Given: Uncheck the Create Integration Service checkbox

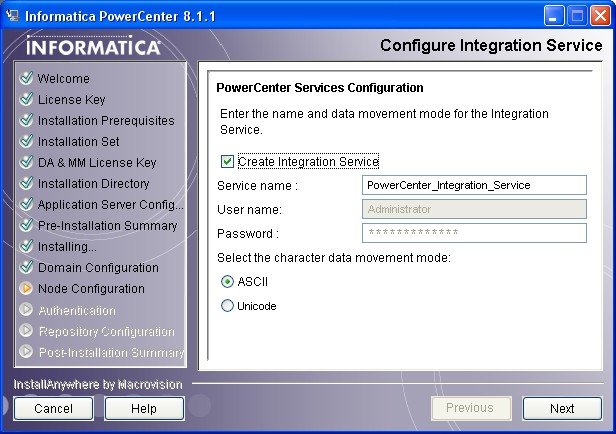Looking at the screenshot, I should (x=227, y=161).
